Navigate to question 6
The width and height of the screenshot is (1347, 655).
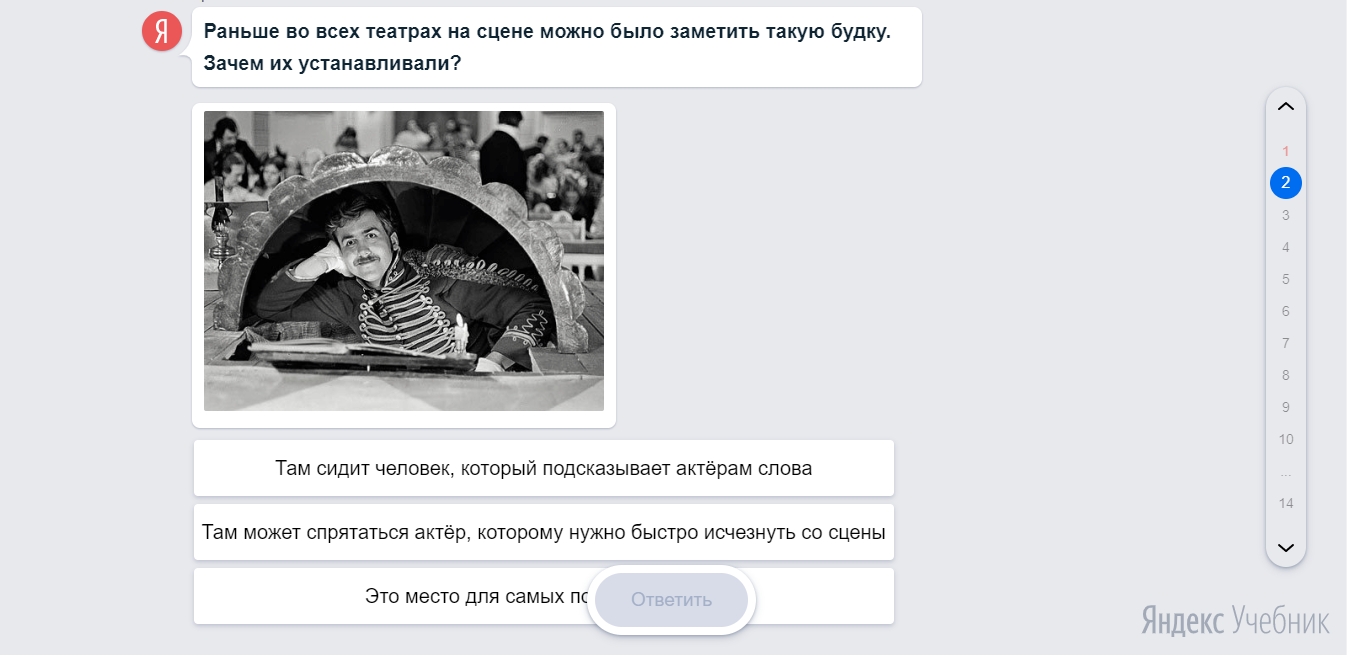pyautogui.click(x=1285, y=311)
